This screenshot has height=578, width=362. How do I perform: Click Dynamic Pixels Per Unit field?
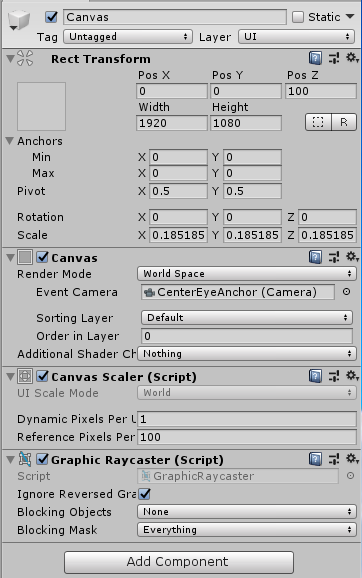(x=247, y=419)
